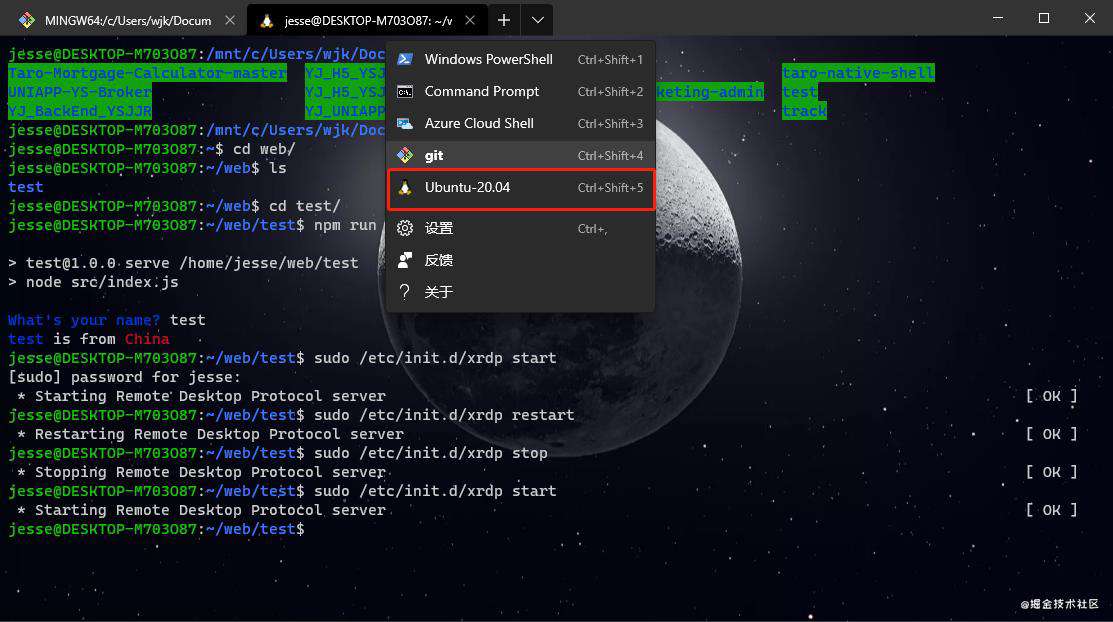Image resolution: width=1113 pixels, height=622 pixels.
Task: Click 'Stopping Remote Desktop Protocol server' line
Action: coord(202,472)
